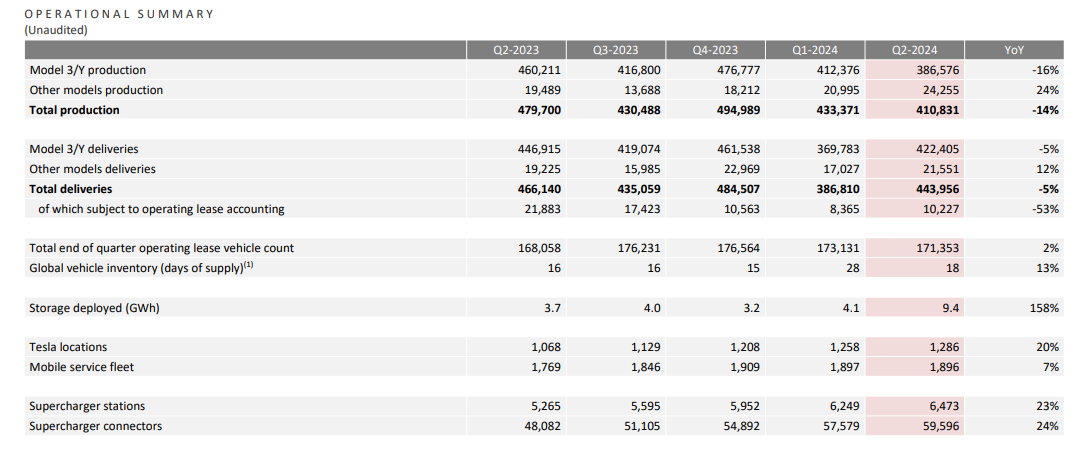Select cell value 22,969

[x=740, y=169]
